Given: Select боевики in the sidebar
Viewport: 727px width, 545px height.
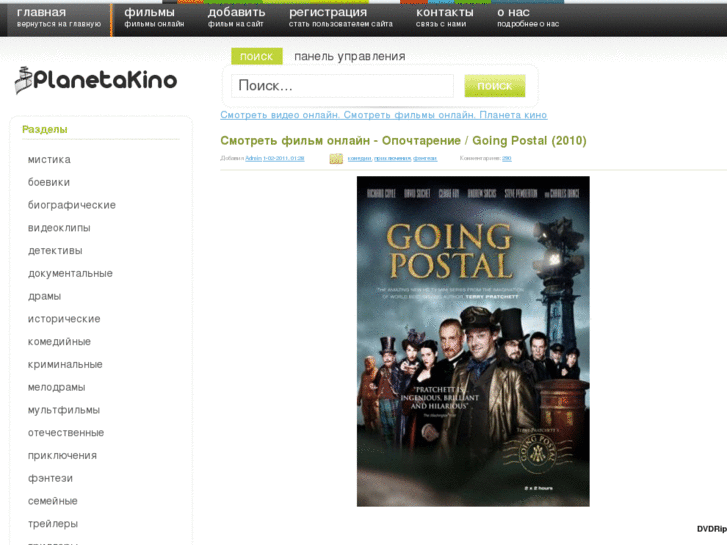Looking at the screenshot, I should (x=49, y=182).
